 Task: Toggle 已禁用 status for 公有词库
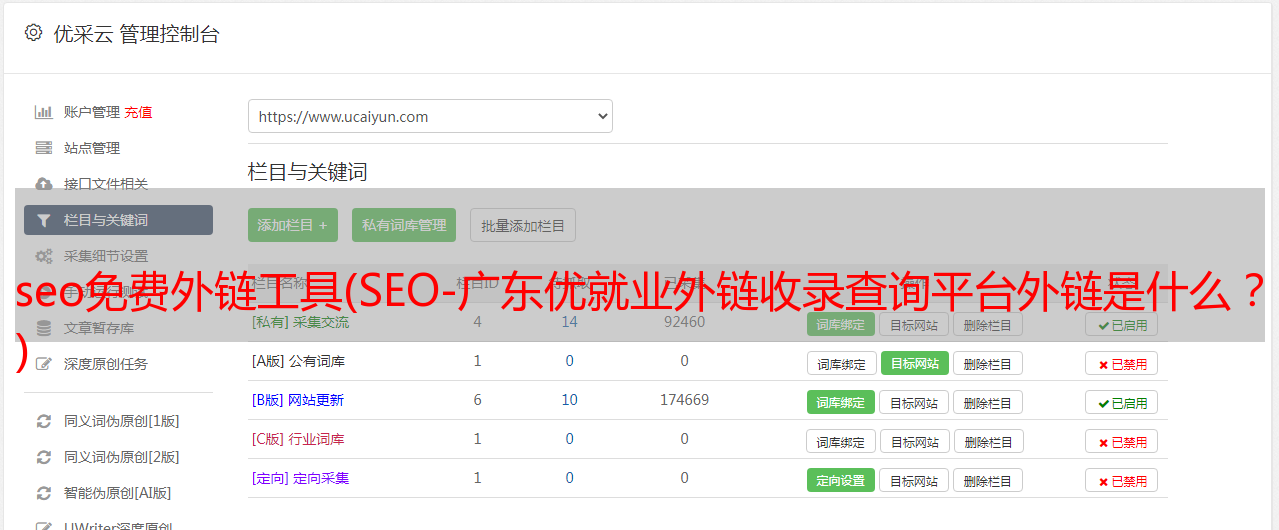coord(1122,363)
